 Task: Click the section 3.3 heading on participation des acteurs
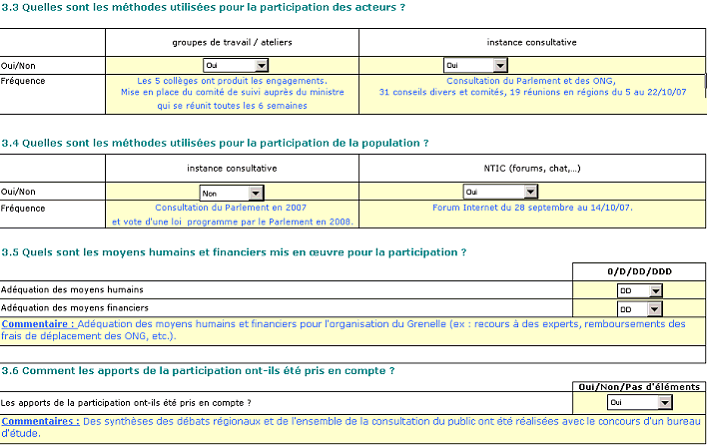pos(204,8)
